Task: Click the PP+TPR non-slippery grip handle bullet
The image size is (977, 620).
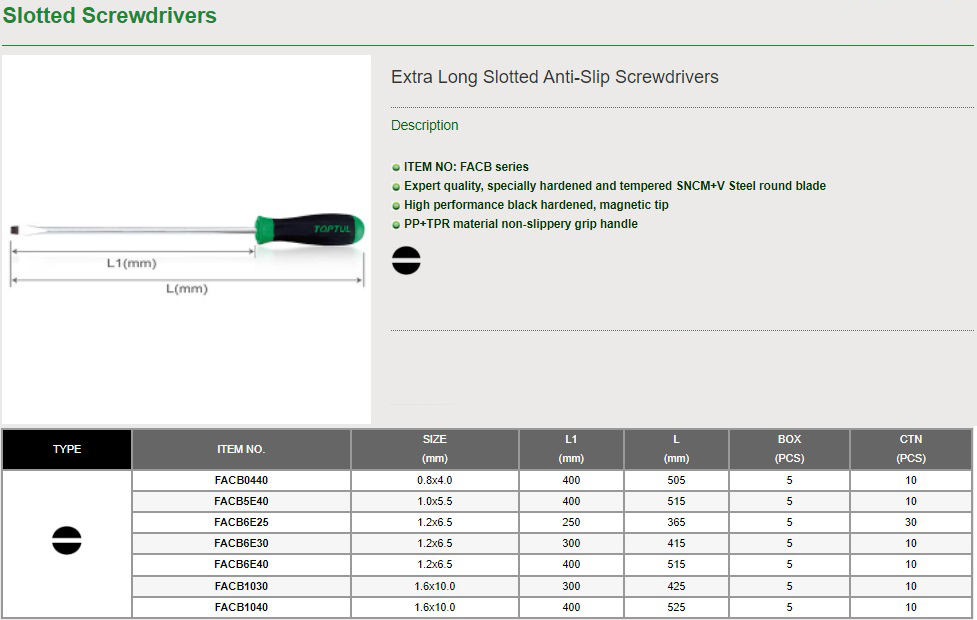Action: coord(521,224)
